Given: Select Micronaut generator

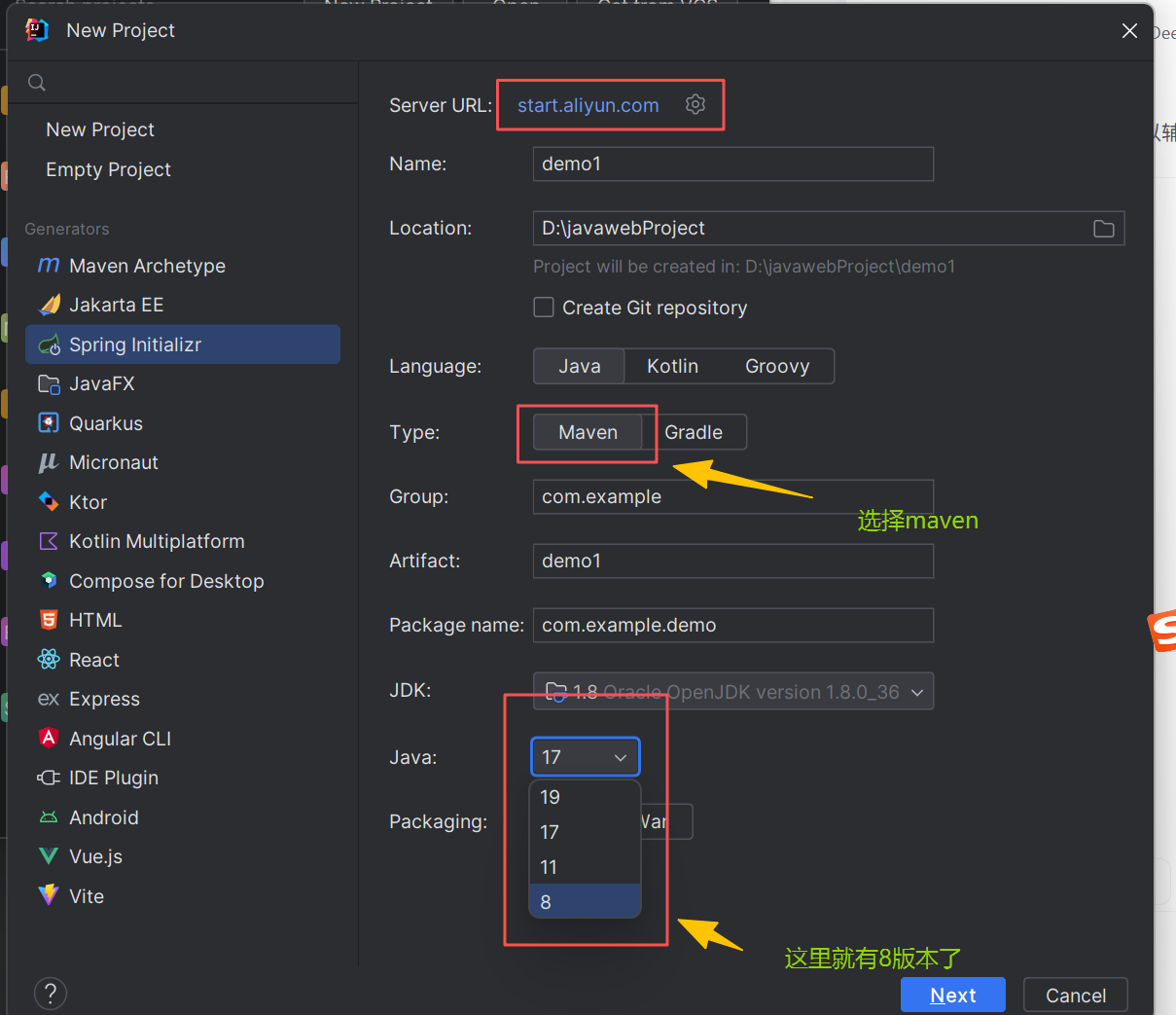Looking at the screenshot, I should [x=183, y=462].
